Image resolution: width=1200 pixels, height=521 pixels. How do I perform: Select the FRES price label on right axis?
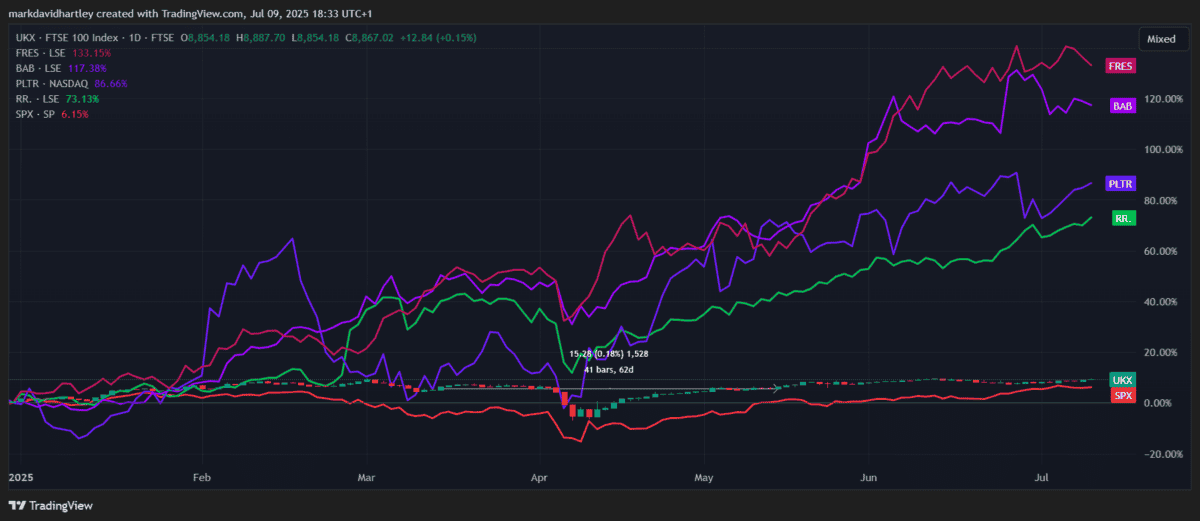click(1119, 66)
